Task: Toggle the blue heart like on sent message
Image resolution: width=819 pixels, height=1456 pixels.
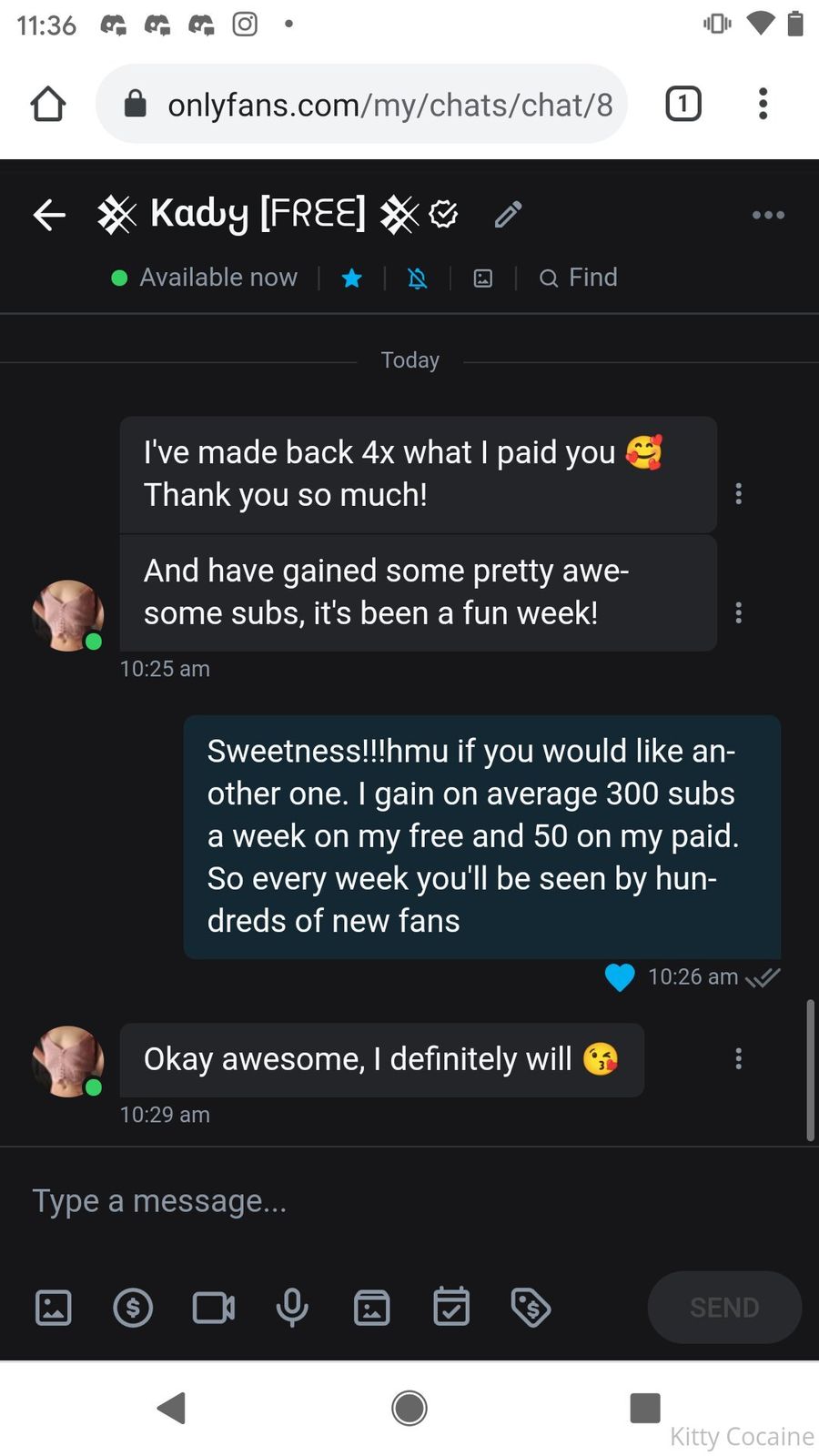Action: click(x=620, y=977)
